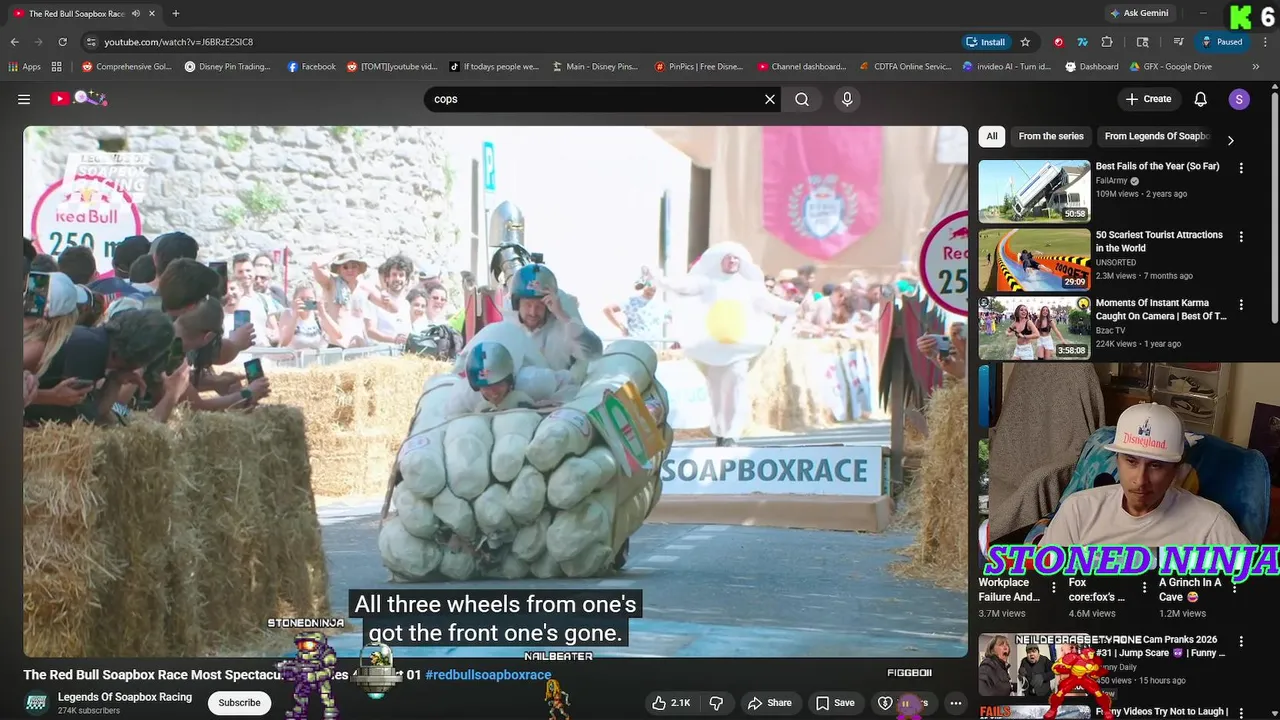
Task: Open the red Opera-style extension icon
Action: [x=1058, y=42]
